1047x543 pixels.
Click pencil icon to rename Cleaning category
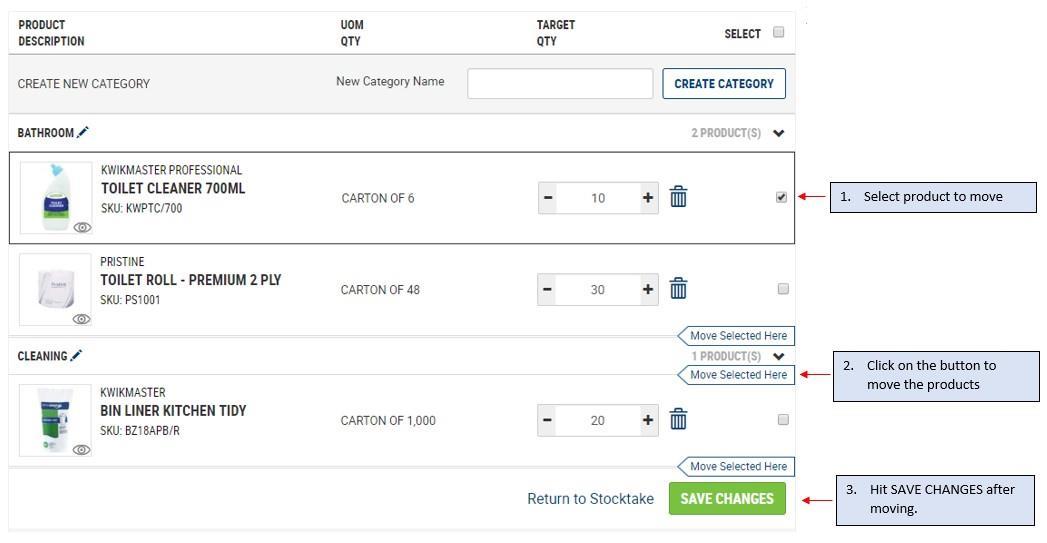[x=76, y=355]
